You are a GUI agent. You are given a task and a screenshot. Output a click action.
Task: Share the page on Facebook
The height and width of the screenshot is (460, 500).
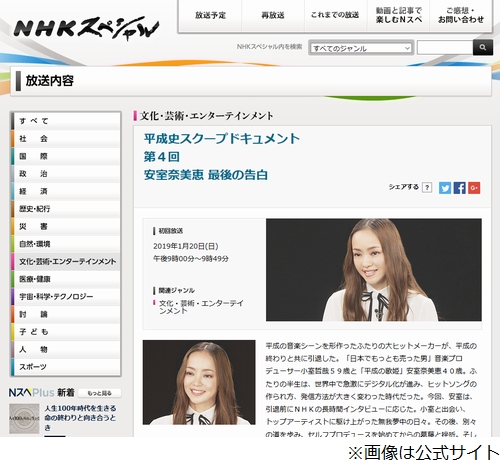459,188
